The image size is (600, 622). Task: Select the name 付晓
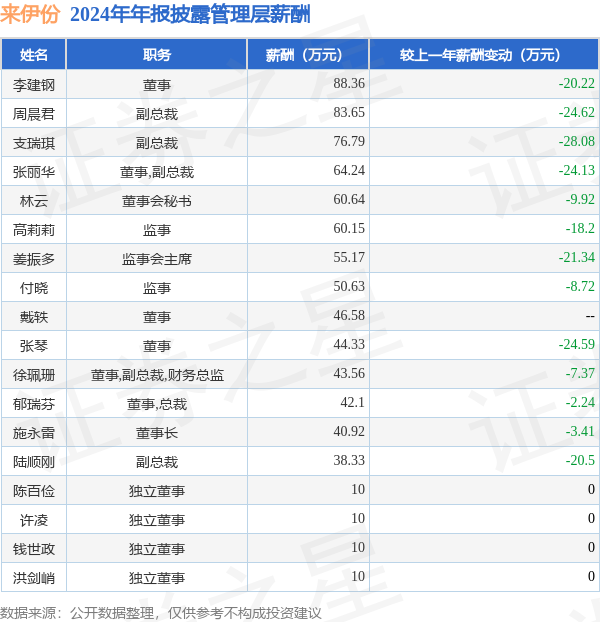(34, 288)
